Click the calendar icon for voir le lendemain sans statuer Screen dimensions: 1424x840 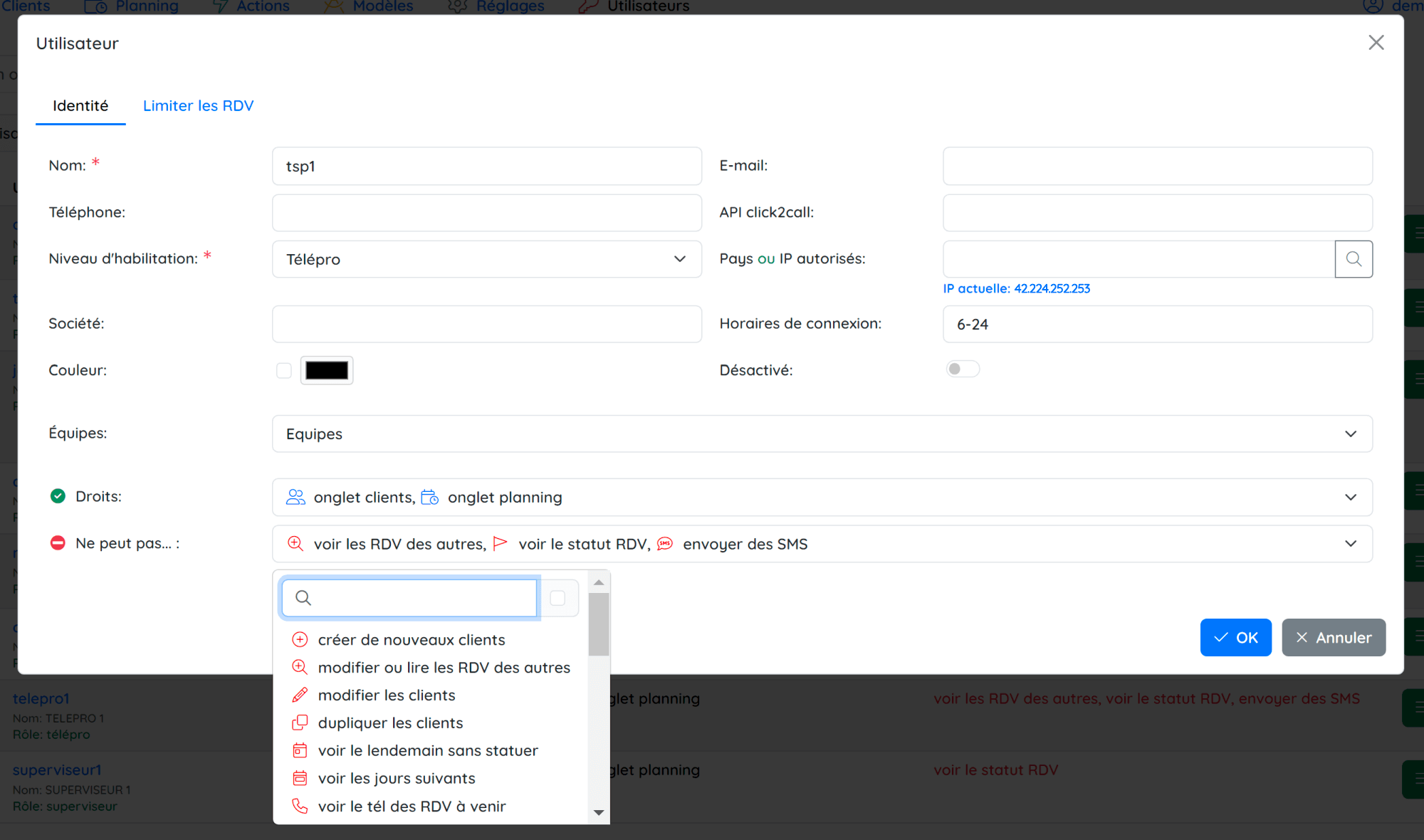pyautogui.click(x=300, y=750)
